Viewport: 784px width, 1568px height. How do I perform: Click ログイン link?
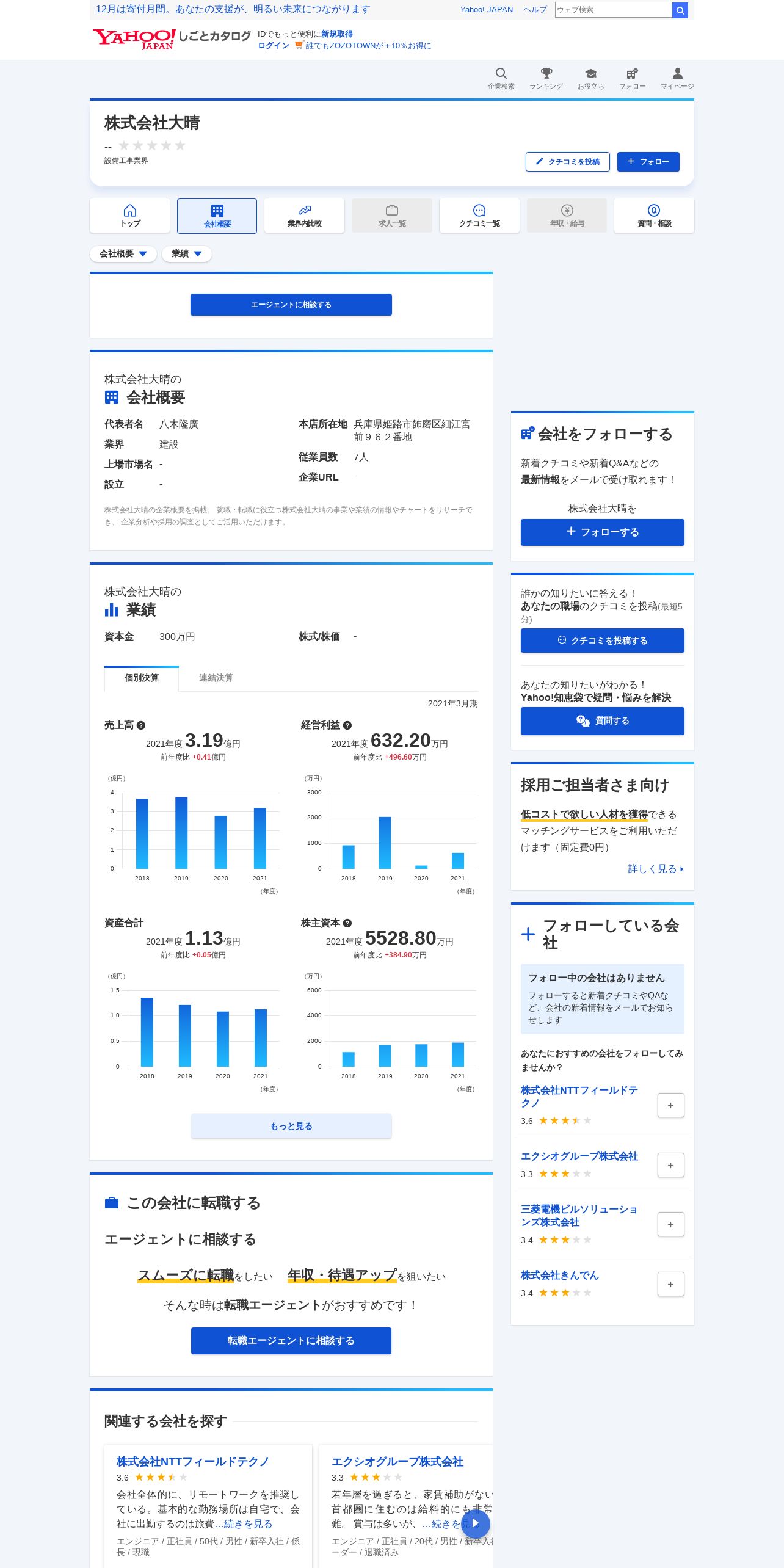point(274,46)
